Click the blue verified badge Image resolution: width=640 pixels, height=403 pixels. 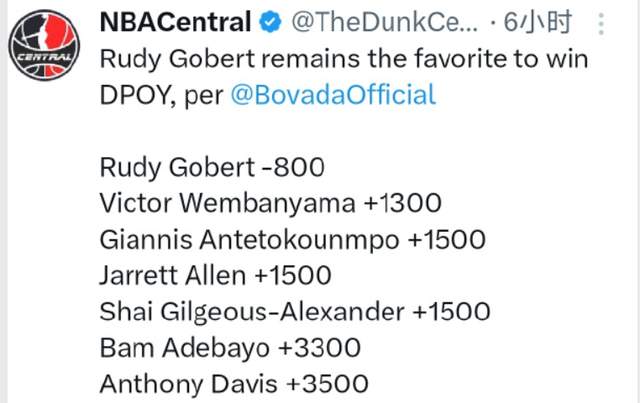(x=264, y=23)
